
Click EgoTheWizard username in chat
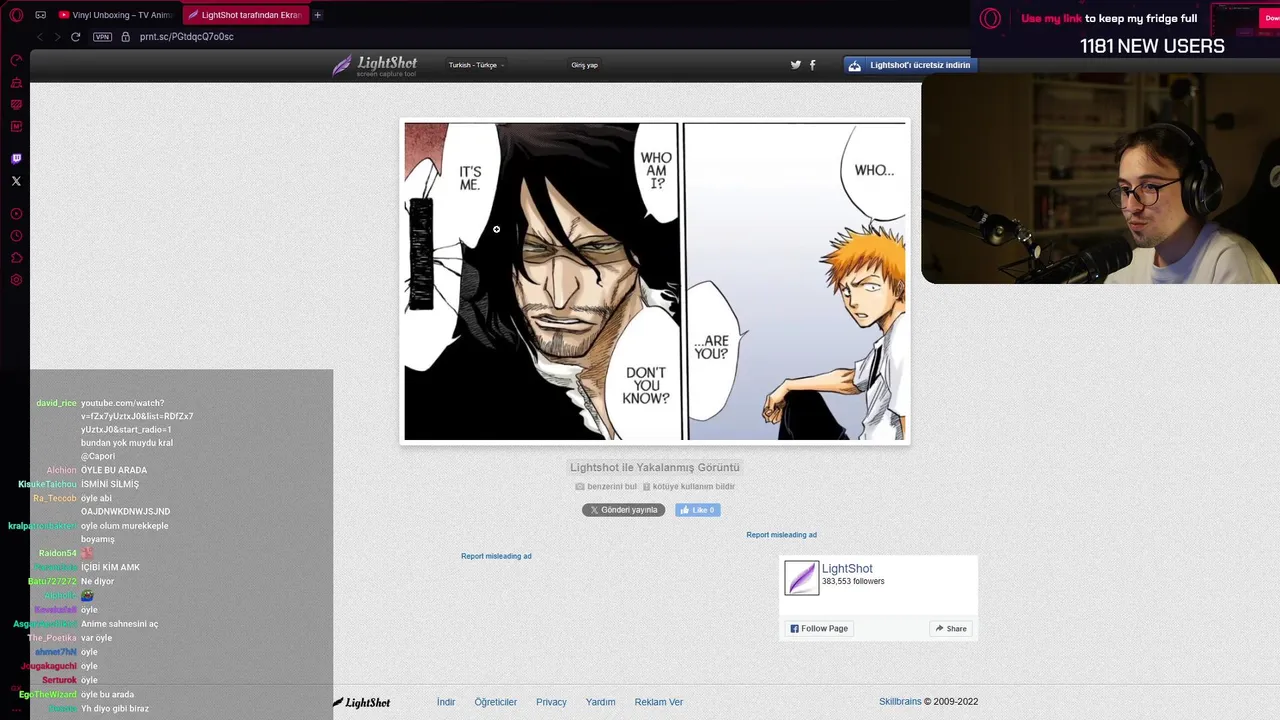pos(48,694)
